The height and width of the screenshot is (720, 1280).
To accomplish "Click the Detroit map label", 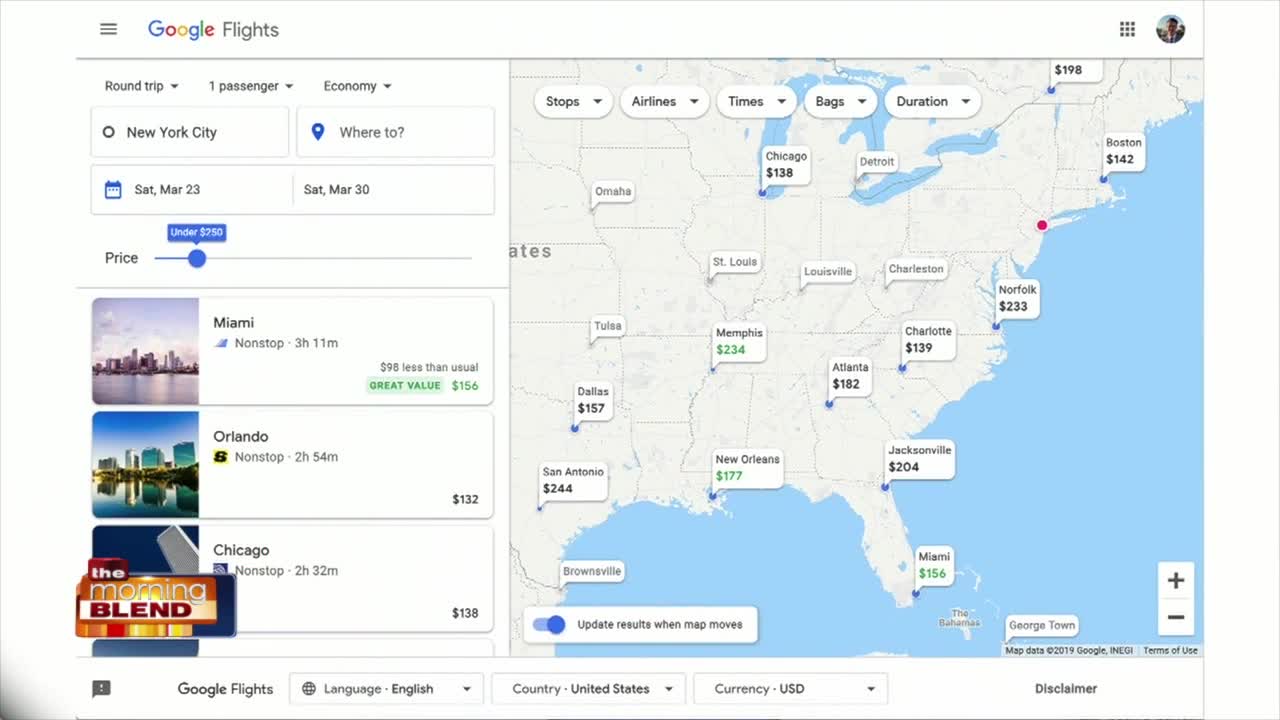I will 877,162.
